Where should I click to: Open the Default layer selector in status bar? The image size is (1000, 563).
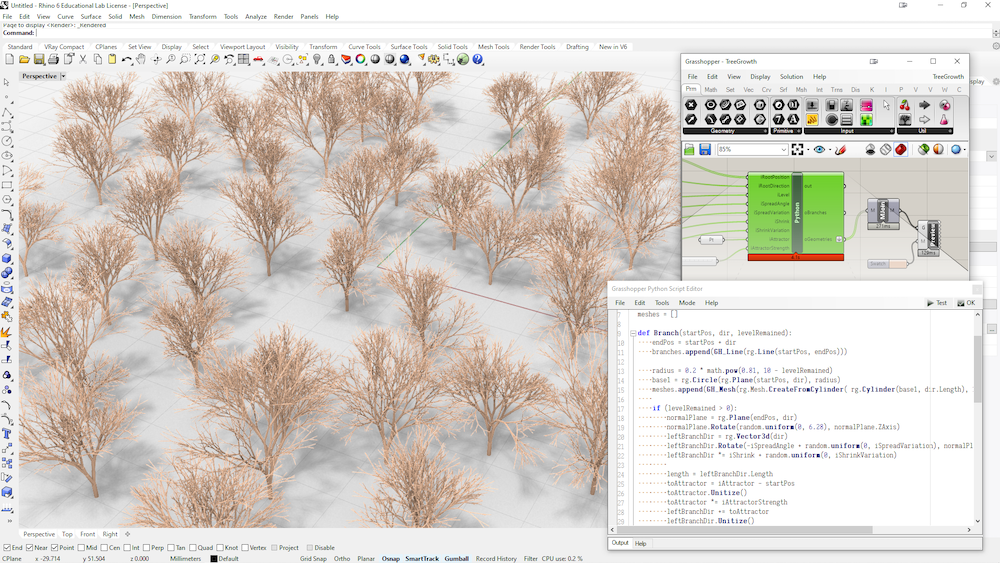tap(224, 559)
